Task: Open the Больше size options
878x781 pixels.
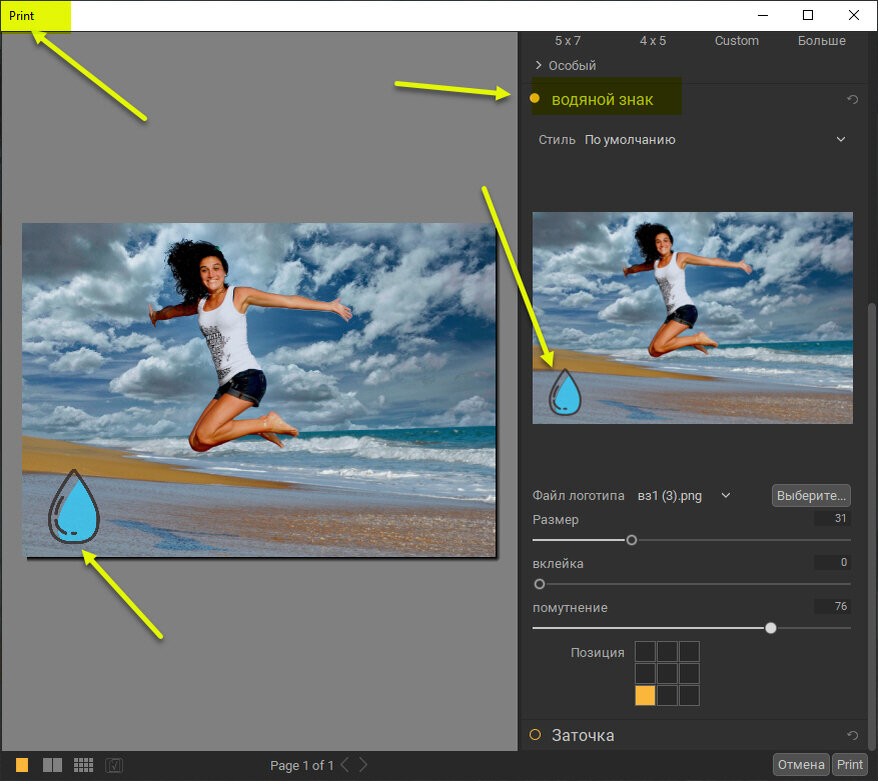Action: pyautogui.click(x=821, y=41)
